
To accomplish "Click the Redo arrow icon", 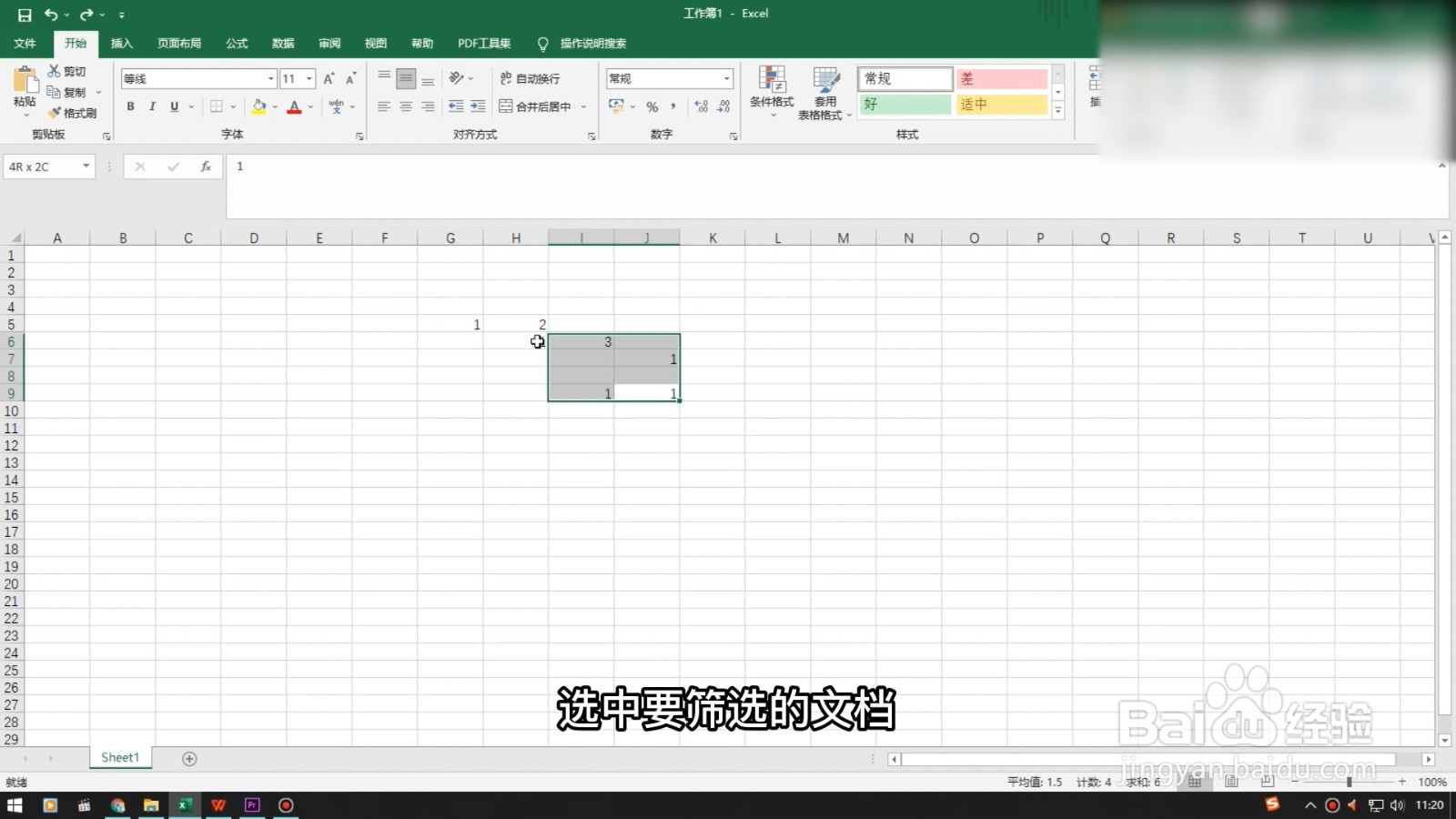I will [x=86, y=15].
